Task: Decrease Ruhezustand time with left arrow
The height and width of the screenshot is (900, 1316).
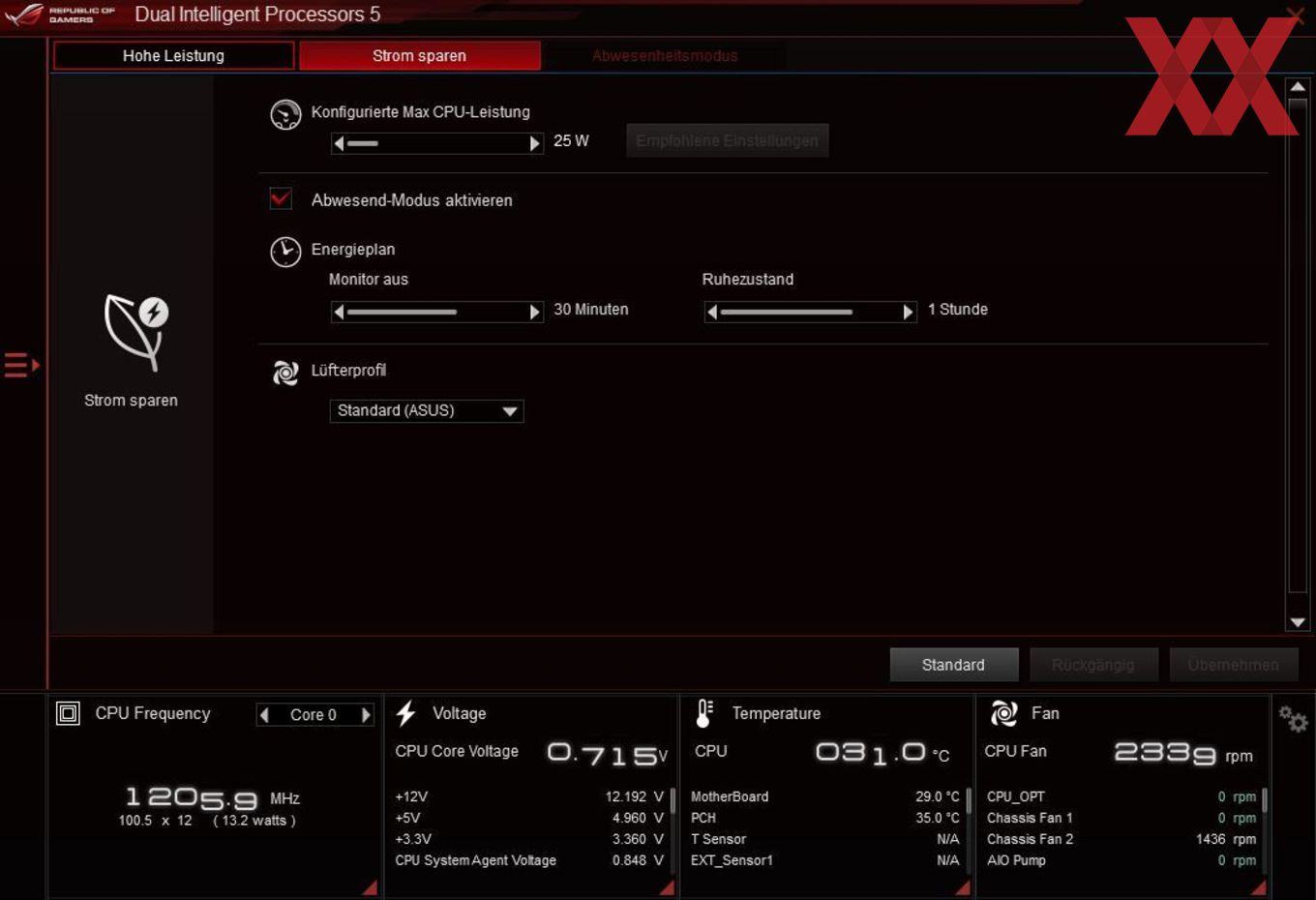Action: click(x=712, y=312)
